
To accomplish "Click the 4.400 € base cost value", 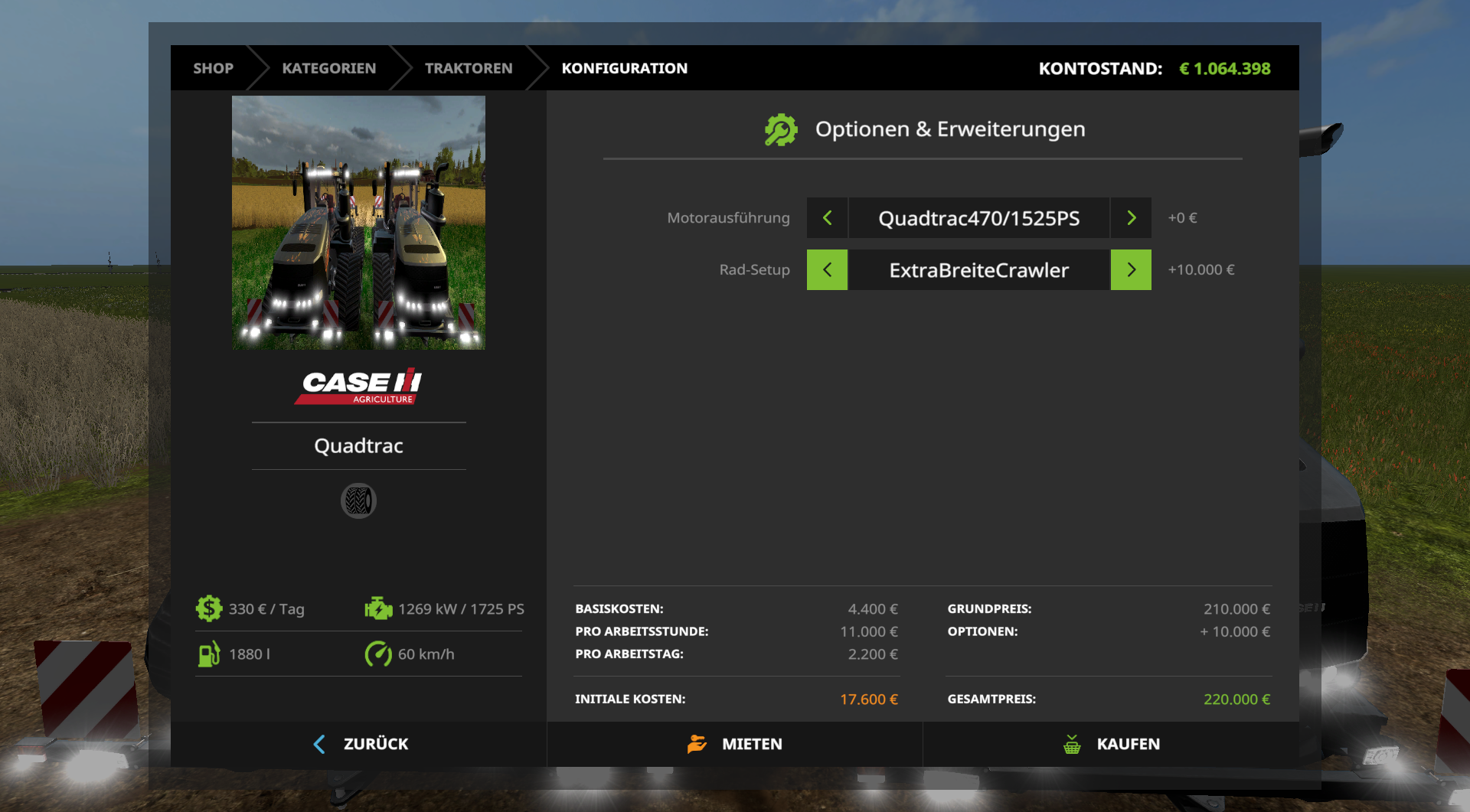I will click(873, 609).
